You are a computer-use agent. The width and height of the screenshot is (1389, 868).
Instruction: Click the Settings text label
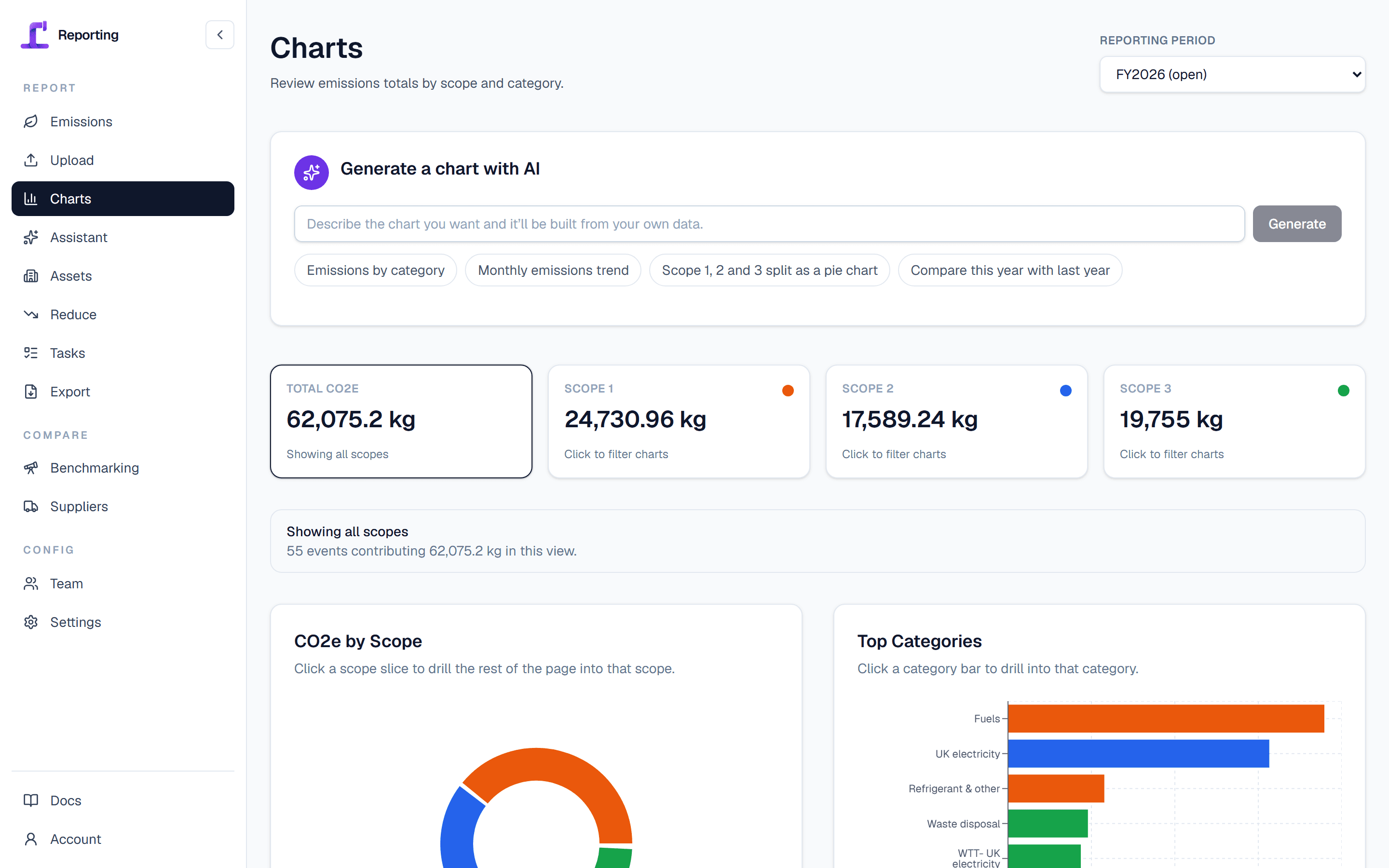pyautogui.click(x=76, y=622)
